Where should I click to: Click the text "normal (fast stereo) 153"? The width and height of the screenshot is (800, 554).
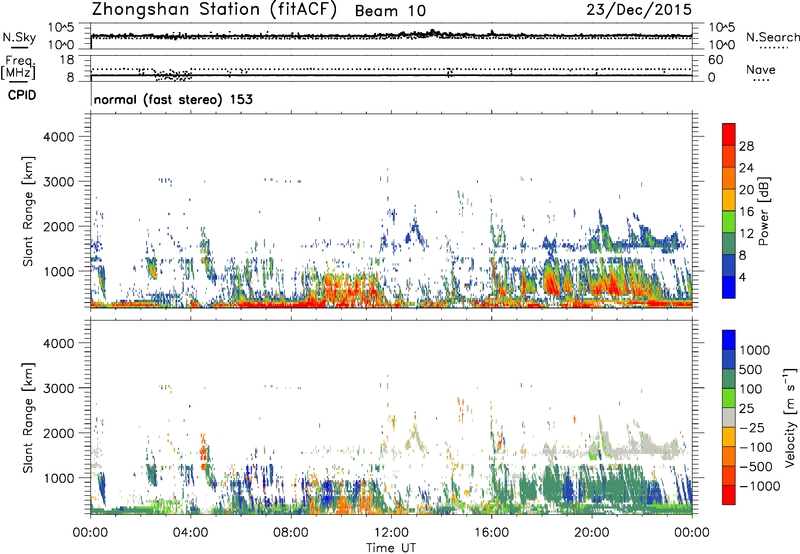173,99
